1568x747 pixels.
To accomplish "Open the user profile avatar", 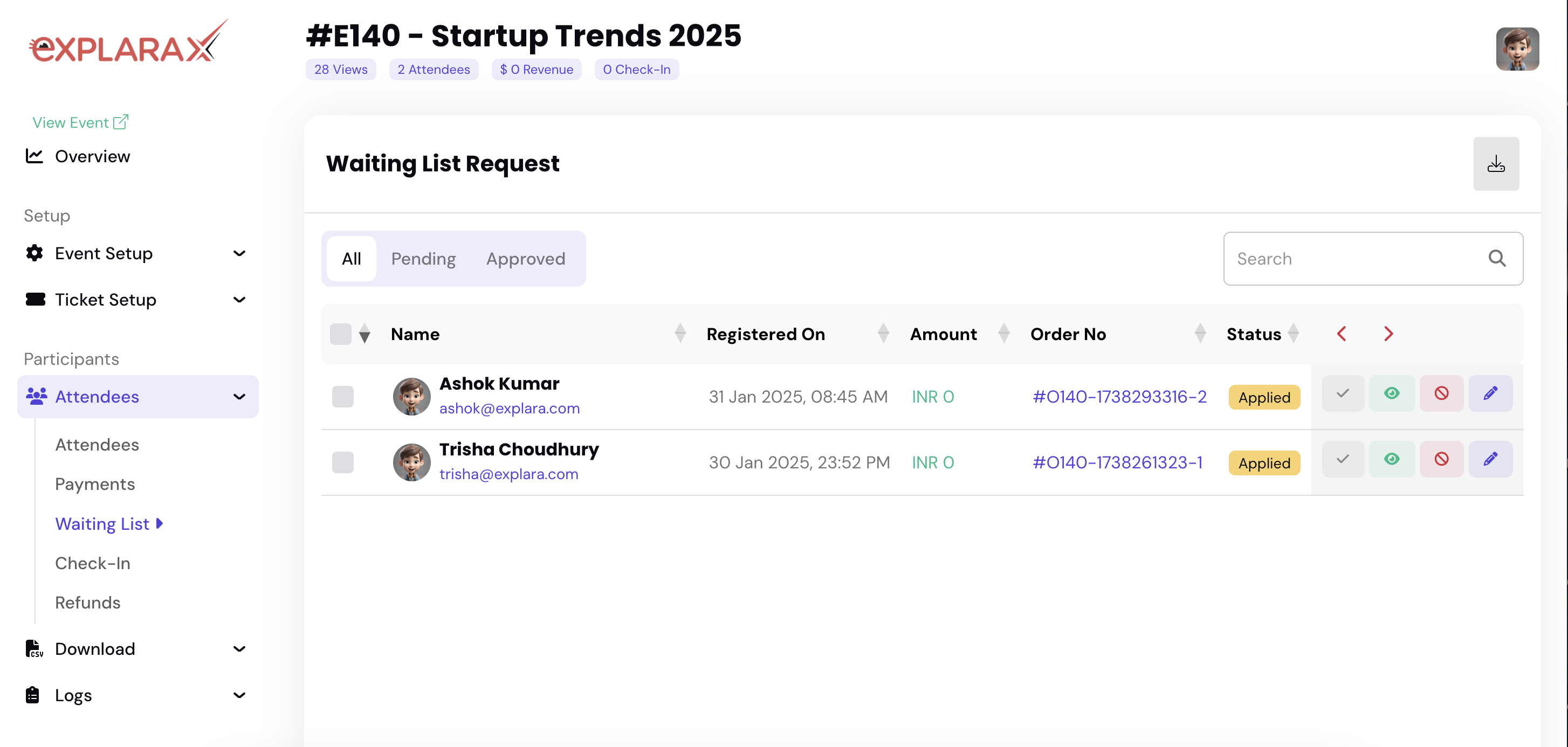I will click(x=1517, y=49).
